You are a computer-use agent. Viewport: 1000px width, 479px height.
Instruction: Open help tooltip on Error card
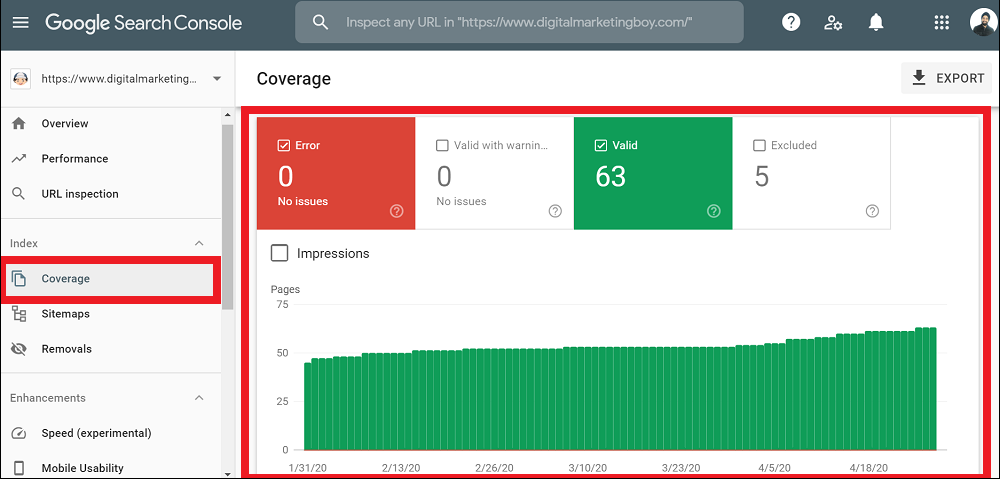pyautogui.click(x=397, y=211)
